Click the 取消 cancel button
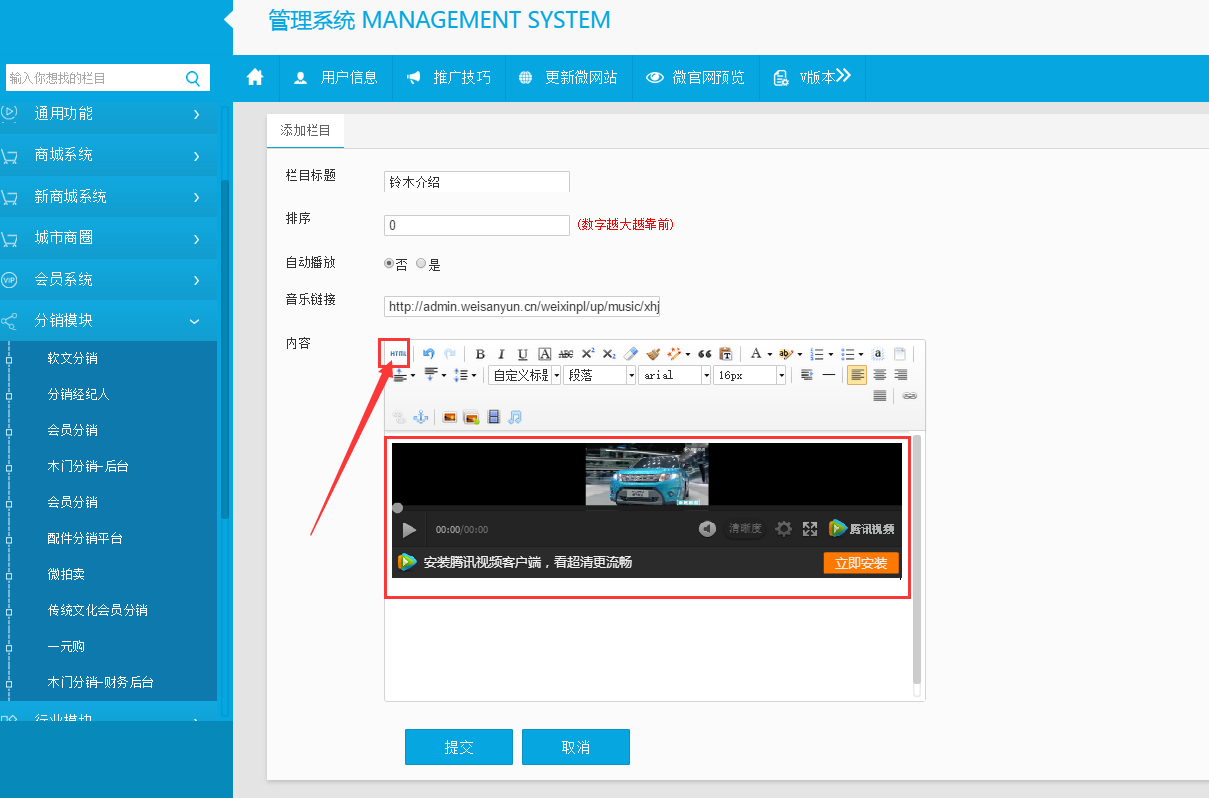This screenshot has height=798, width=1209. [x=576, y=747]
